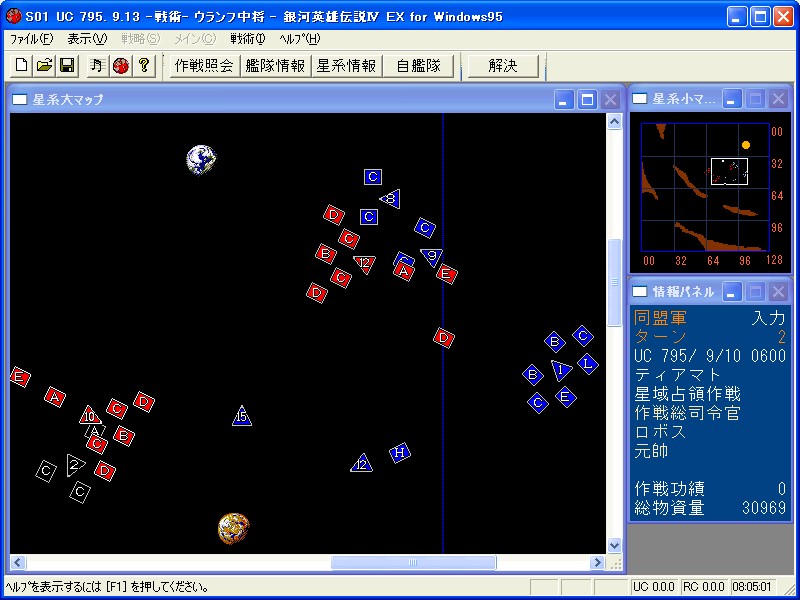Click 同盟軍 text in info panel
800x600 pixels.
click(x=660, y=318)
